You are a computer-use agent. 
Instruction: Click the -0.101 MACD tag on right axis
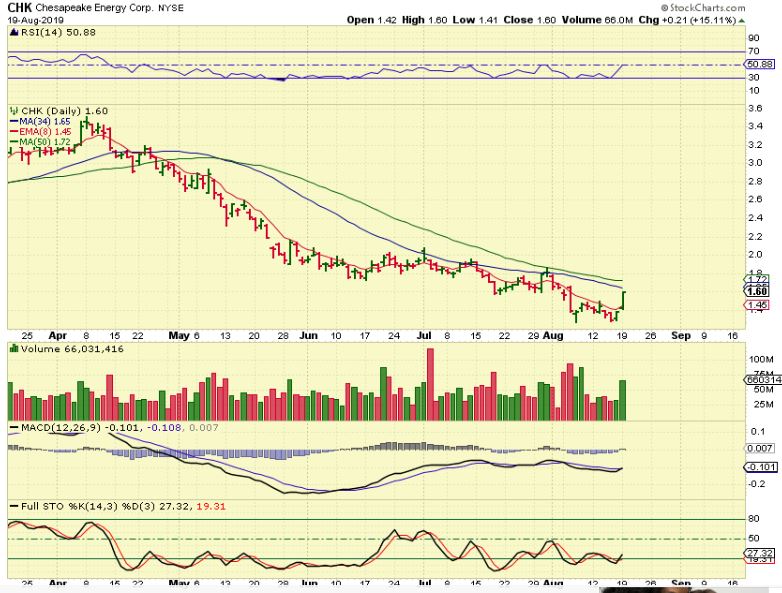[760, 467]
